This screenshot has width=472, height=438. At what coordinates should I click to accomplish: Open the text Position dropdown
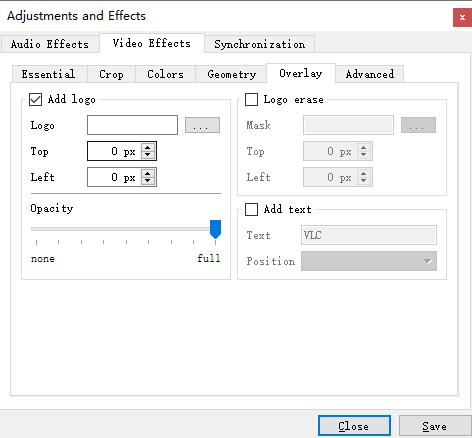[369, 261]
